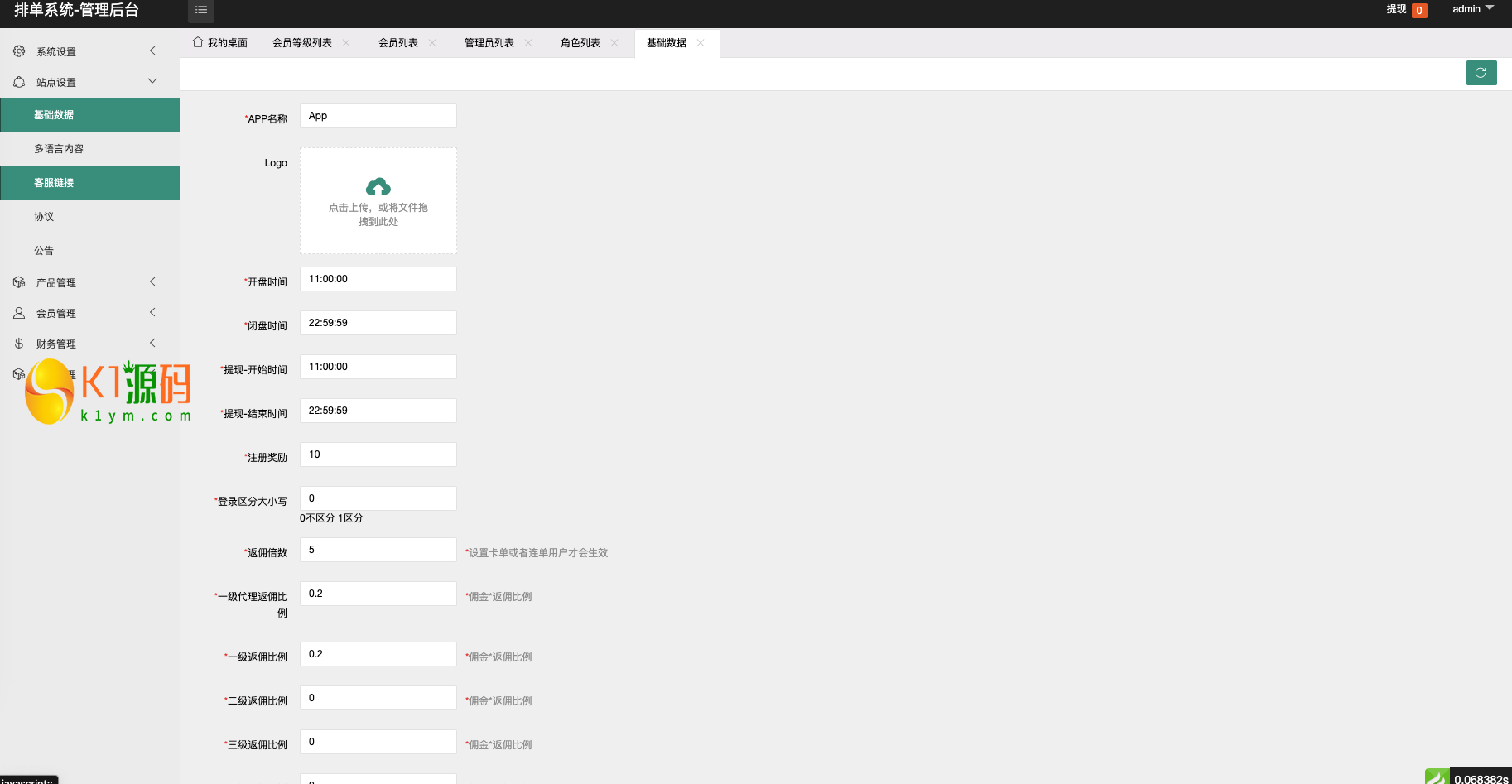Image resolution: width=1512 pixels, height=784 pixels.
Task: Click the 提现 link in the header
Action: [1396, 9]
